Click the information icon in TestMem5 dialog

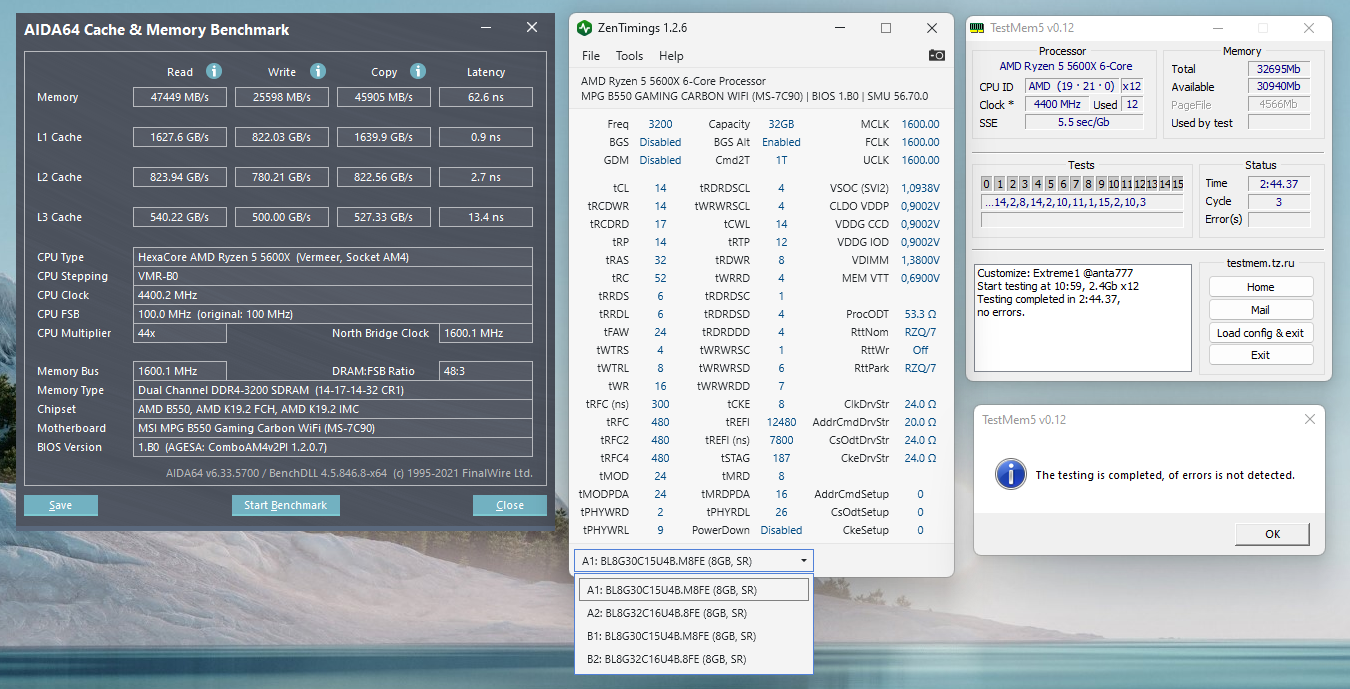[1010, 474]
